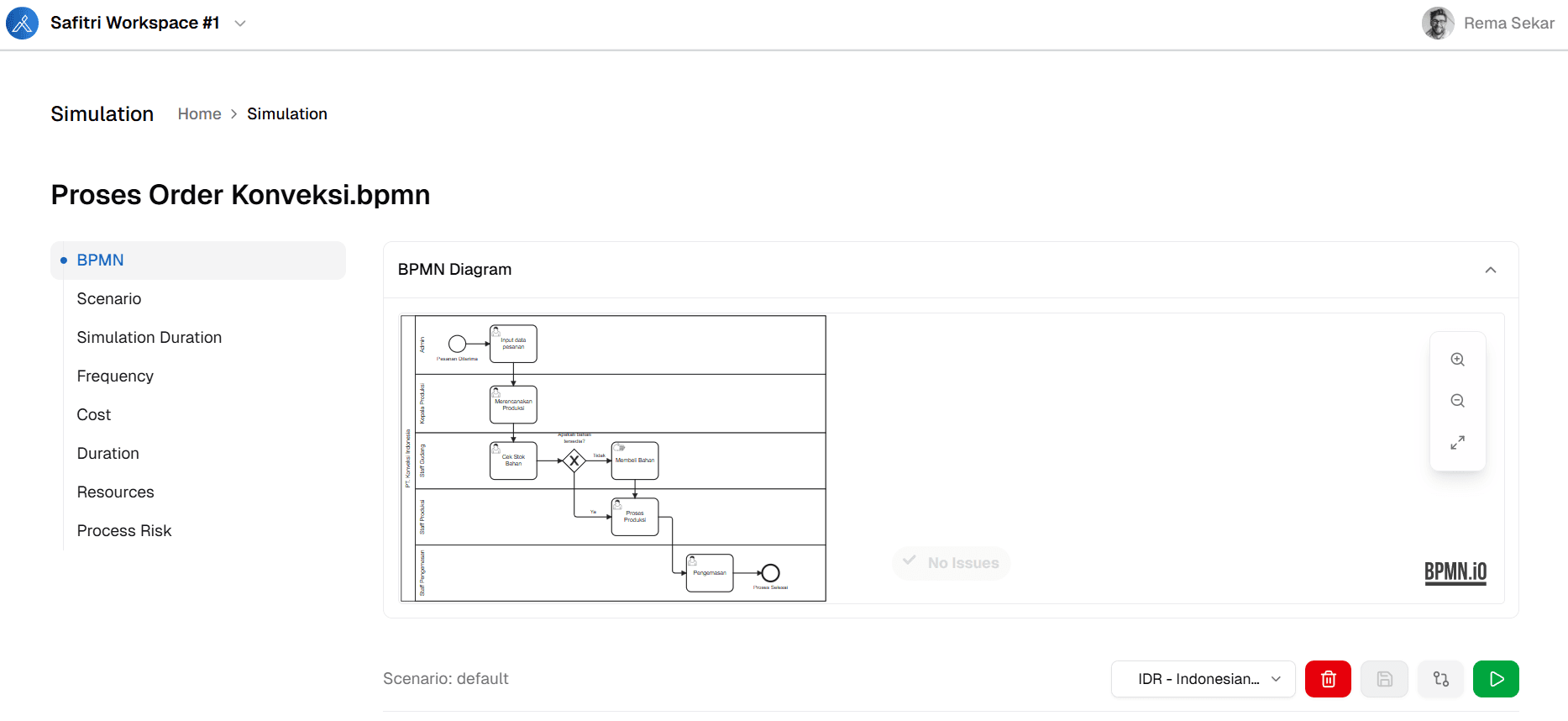This screenshot has height=721, width=1568.
Task: Collapse the BPMN Diagram panel
Action: click(1491, 270)
